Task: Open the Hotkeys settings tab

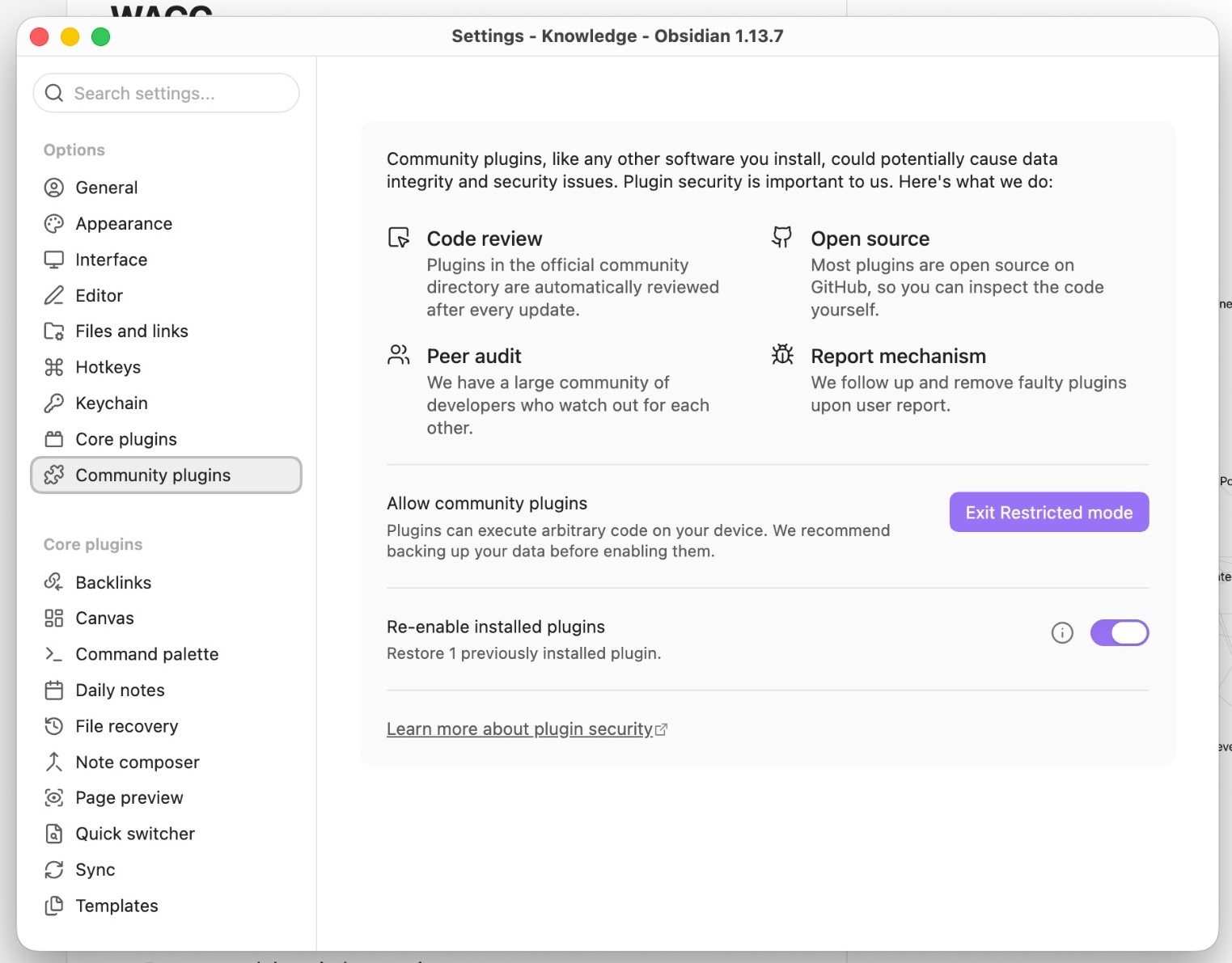Action: tap(166, 367)
